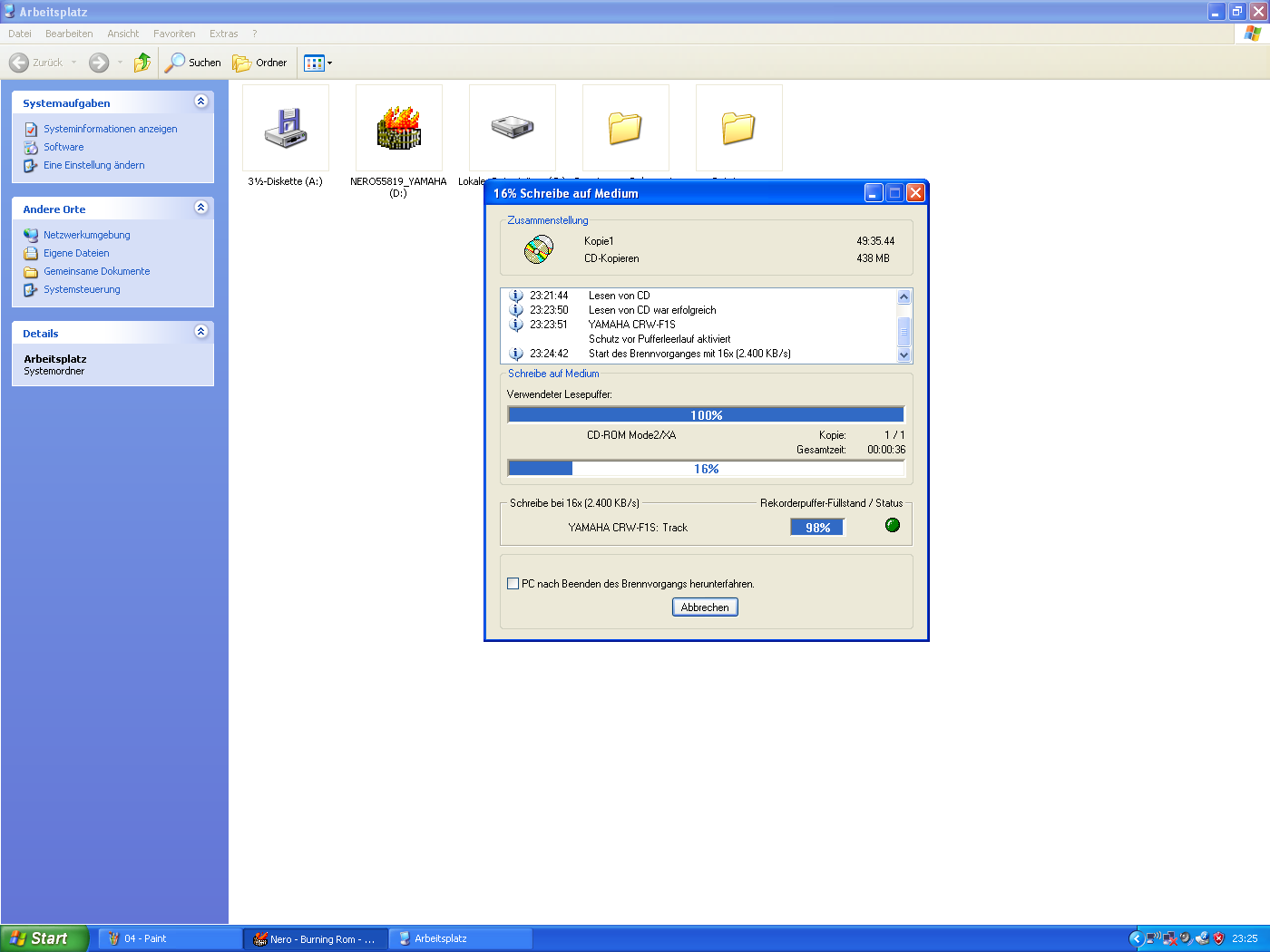The image size is (1270, 952).
Task: Click the Systeminformationen checklist icon
Action: point(31,129)
